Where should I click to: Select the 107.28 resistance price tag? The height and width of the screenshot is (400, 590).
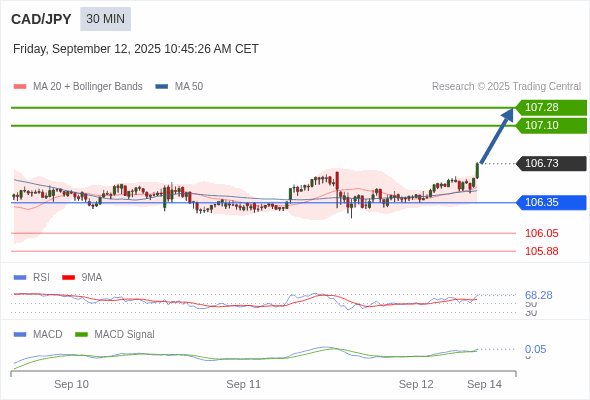pos(551,107)
